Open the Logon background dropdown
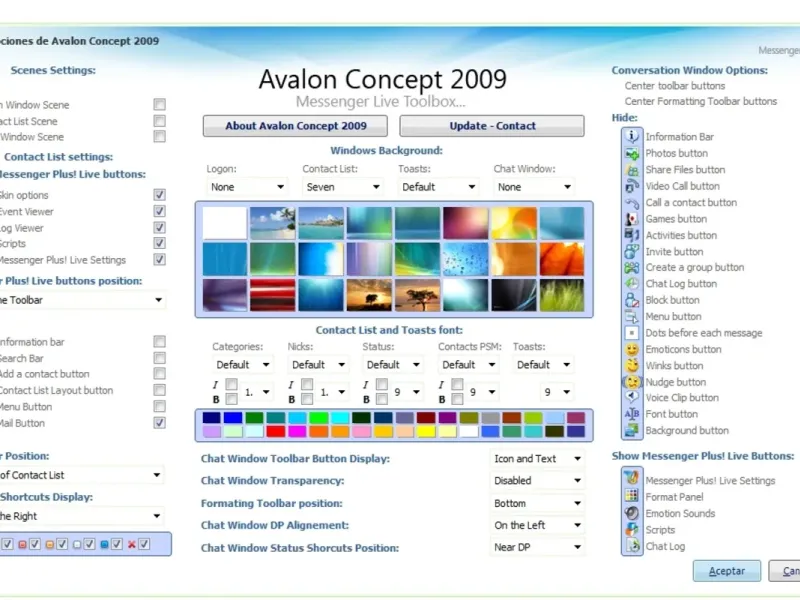 click(x=247, y=187)
